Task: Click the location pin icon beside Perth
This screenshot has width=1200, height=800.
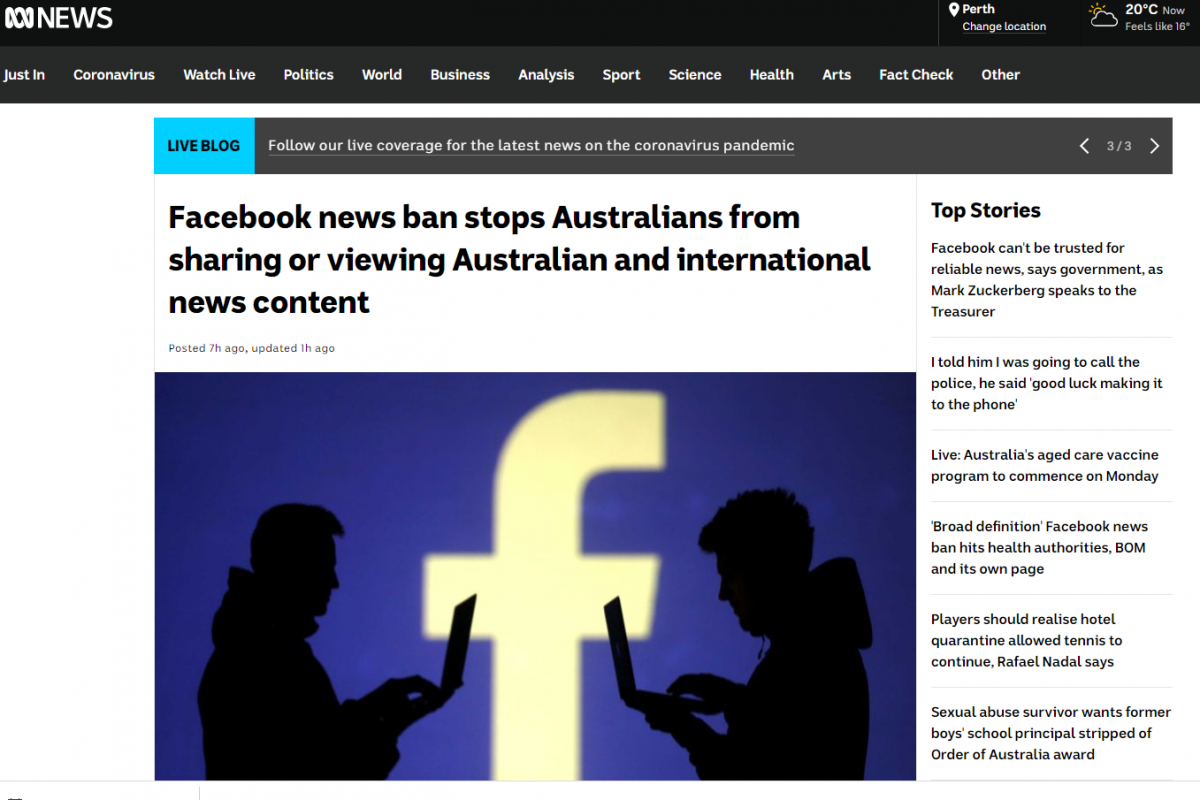Action: (954, 10)
